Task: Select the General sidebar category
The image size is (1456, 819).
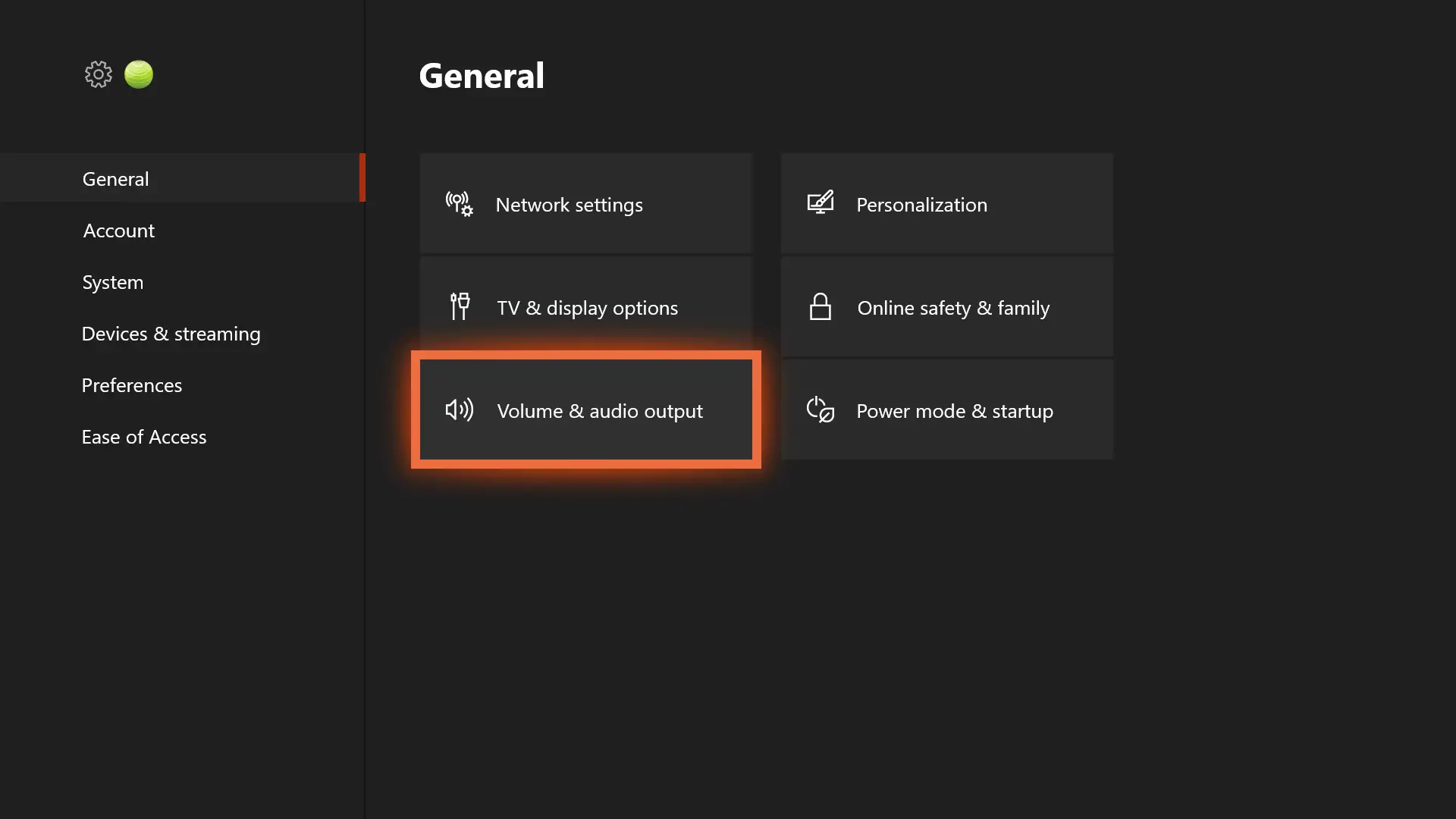Action: (116, 179)
